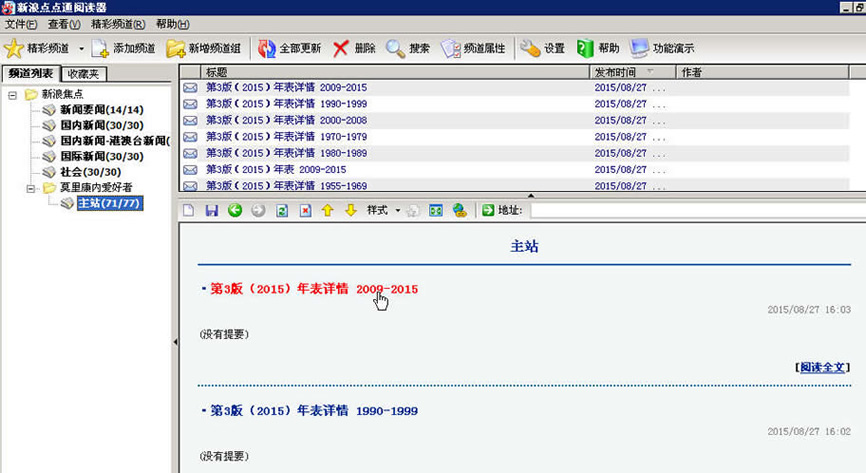
Task: Switch to the 收藏夹 tab
Action: (83, 74)
